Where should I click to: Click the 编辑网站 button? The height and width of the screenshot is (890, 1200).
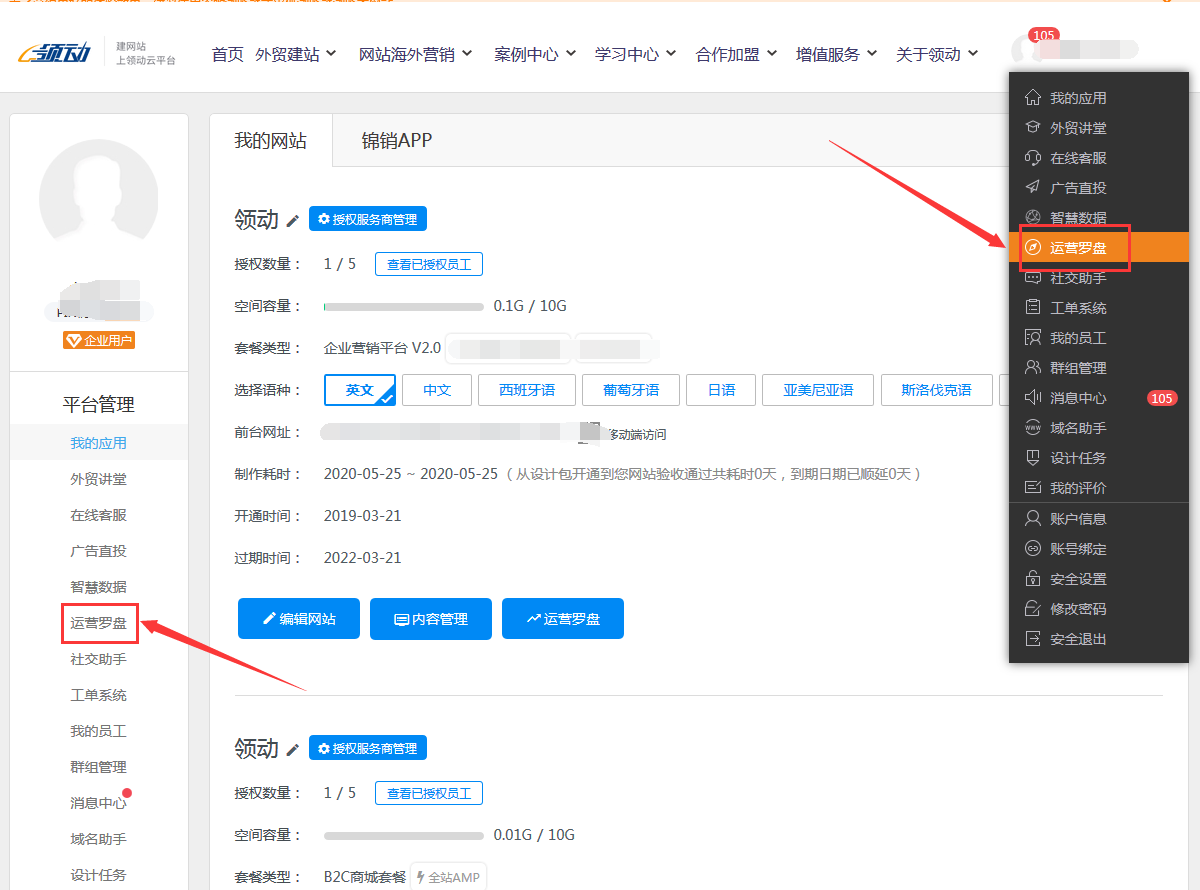click(x=298, y=618)
